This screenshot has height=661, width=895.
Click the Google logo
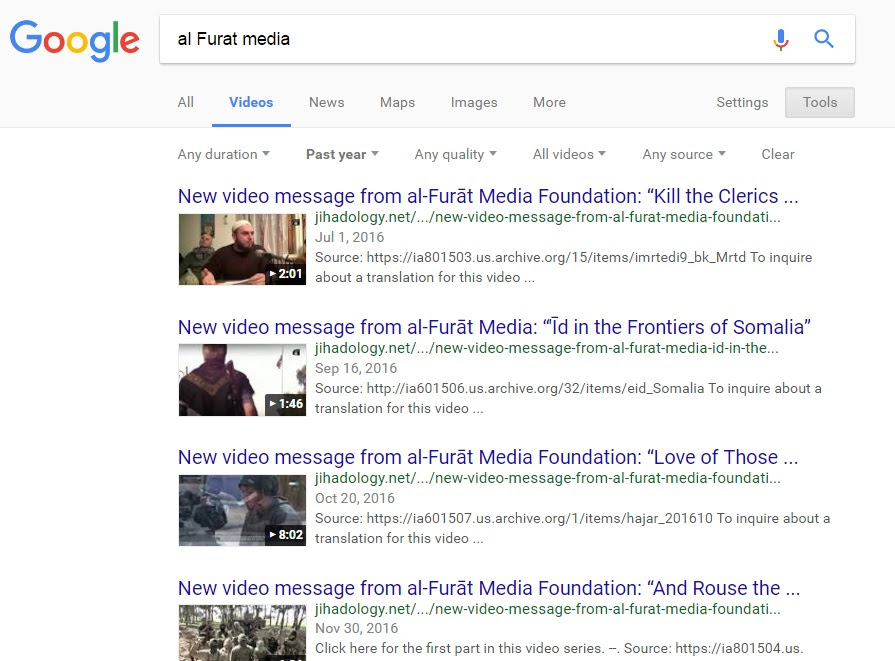pos(74,40)
